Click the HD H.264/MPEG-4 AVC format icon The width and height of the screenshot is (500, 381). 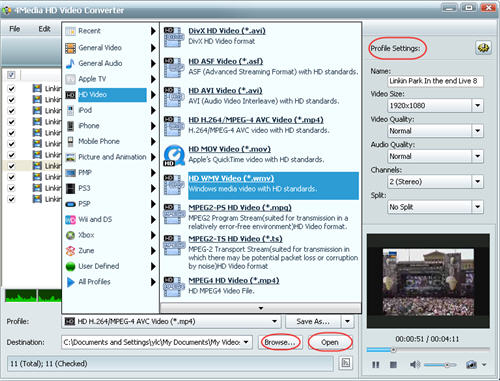(173, 125)
